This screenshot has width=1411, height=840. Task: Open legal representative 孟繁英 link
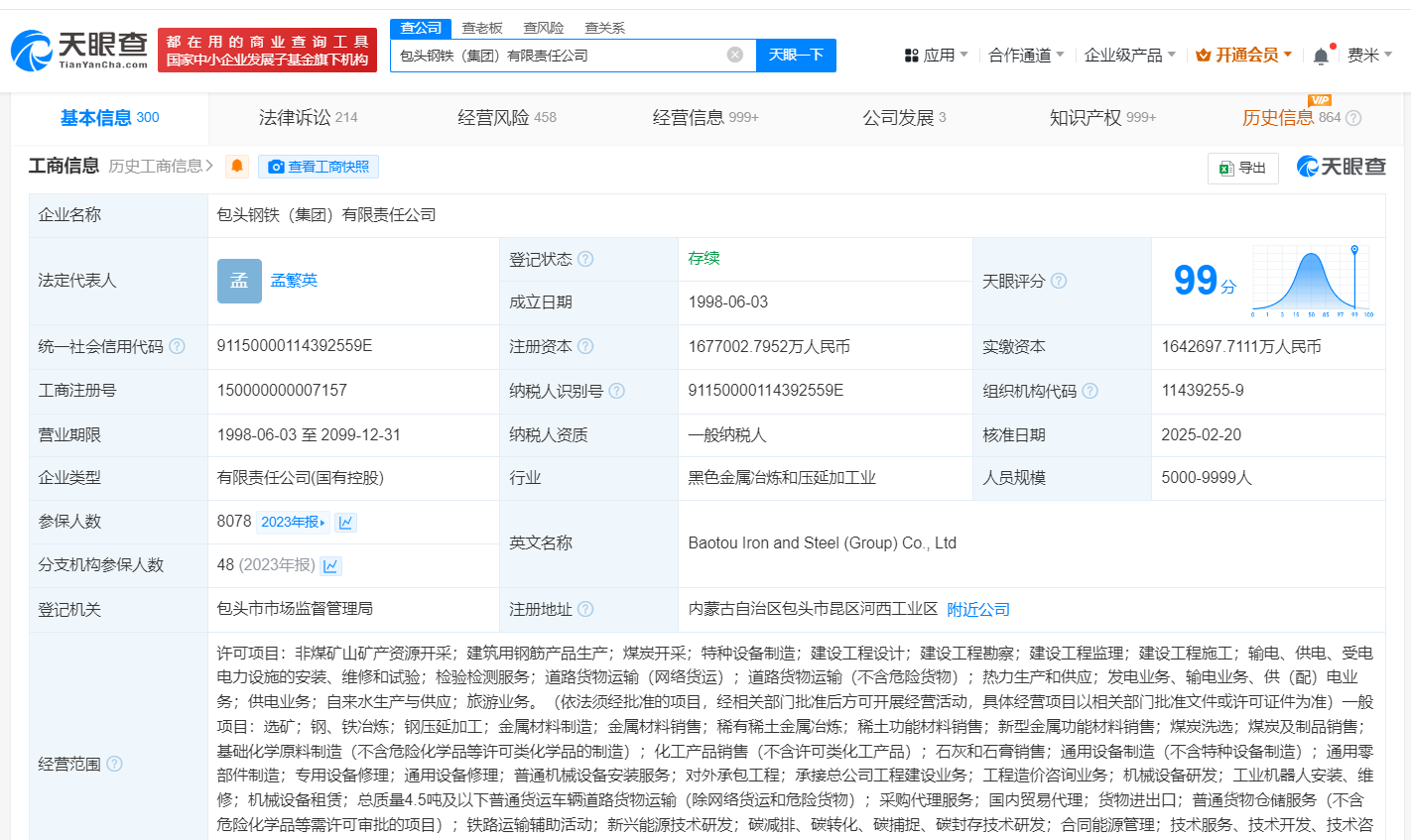[294, 281]
